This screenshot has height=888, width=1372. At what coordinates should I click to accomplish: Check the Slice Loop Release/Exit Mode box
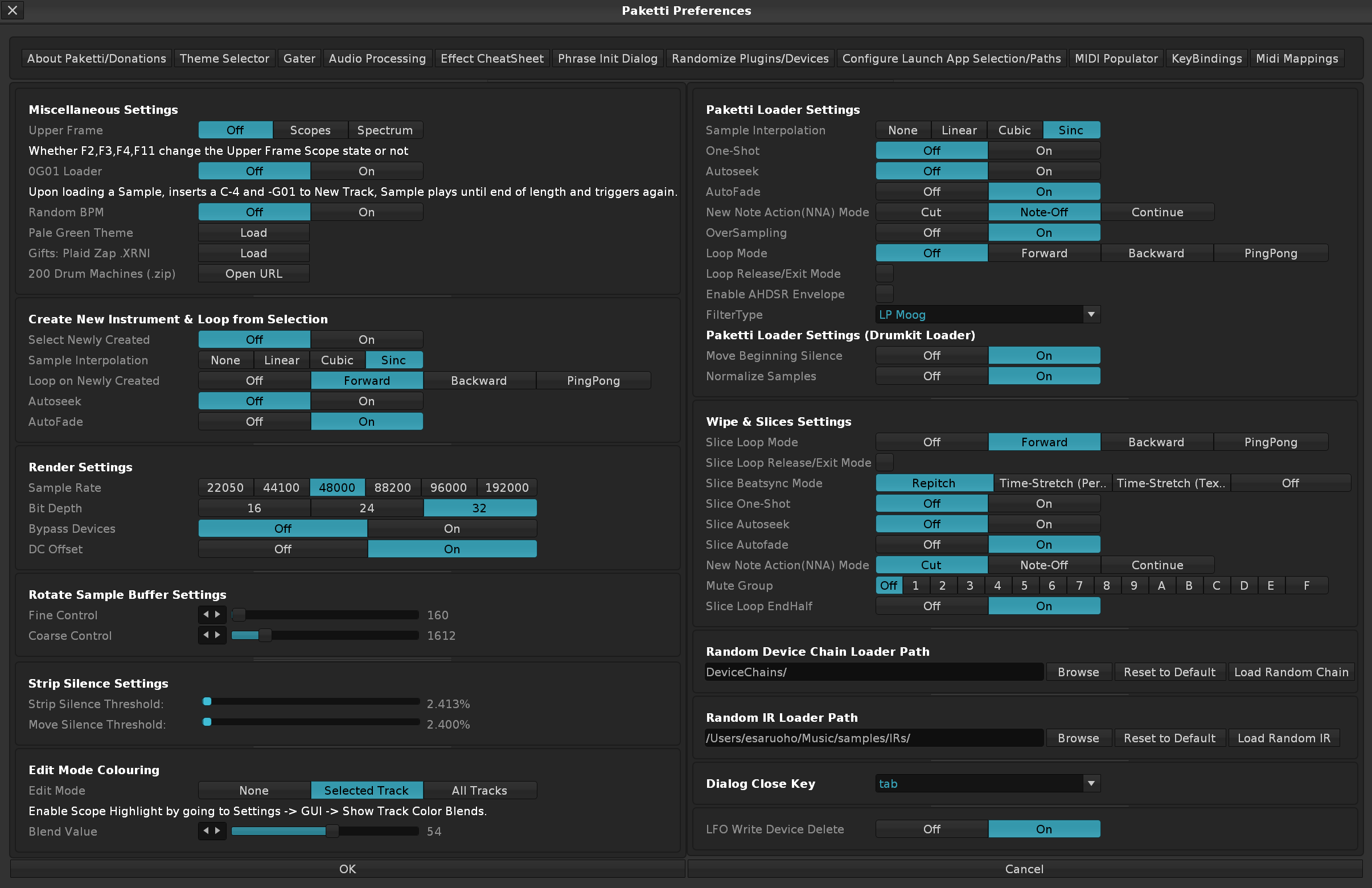884,462
